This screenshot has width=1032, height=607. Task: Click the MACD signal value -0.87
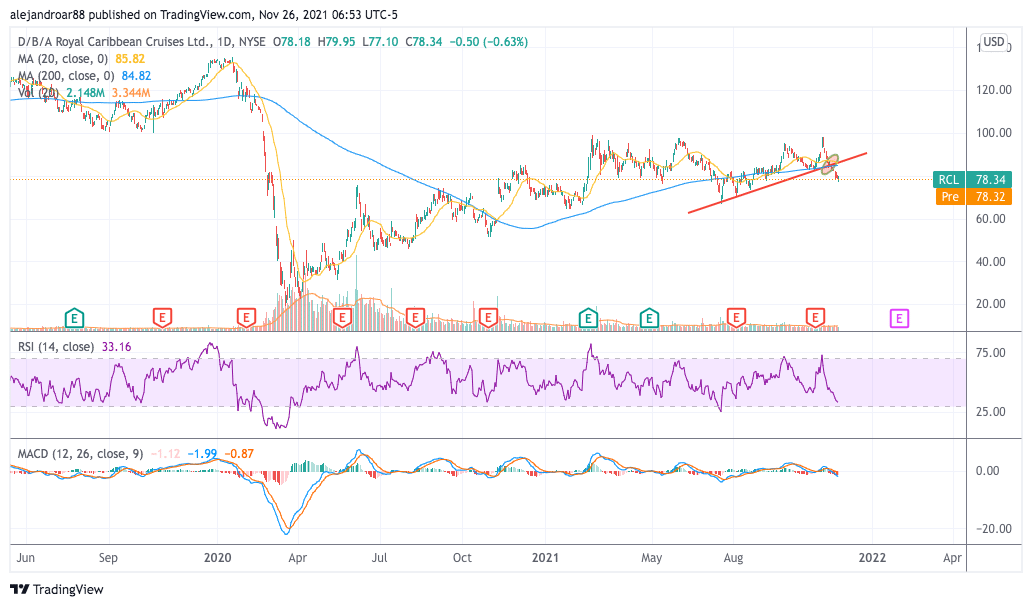(239, 454)
